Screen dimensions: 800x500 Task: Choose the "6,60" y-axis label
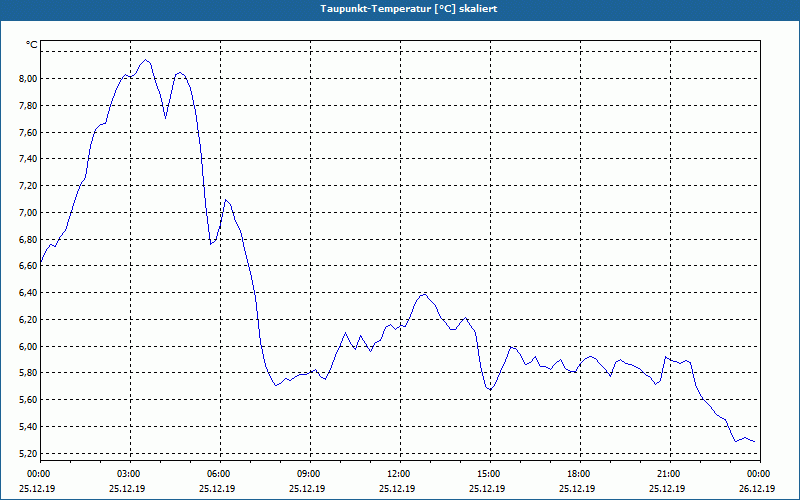[29, 266]
